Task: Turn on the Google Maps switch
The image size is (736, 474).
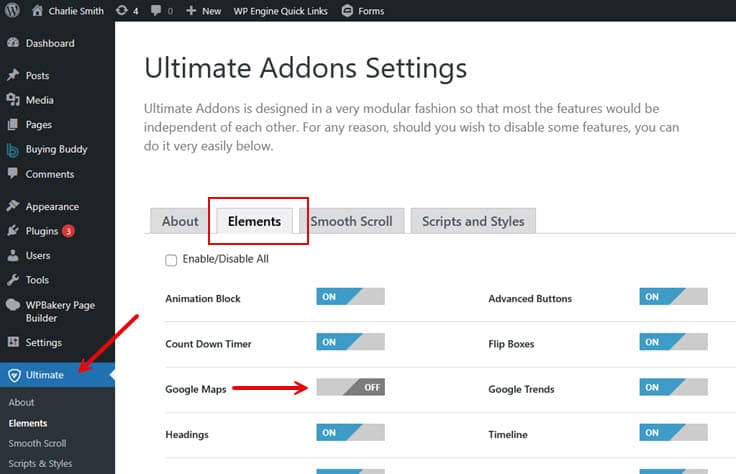Action: pos(350,387)
